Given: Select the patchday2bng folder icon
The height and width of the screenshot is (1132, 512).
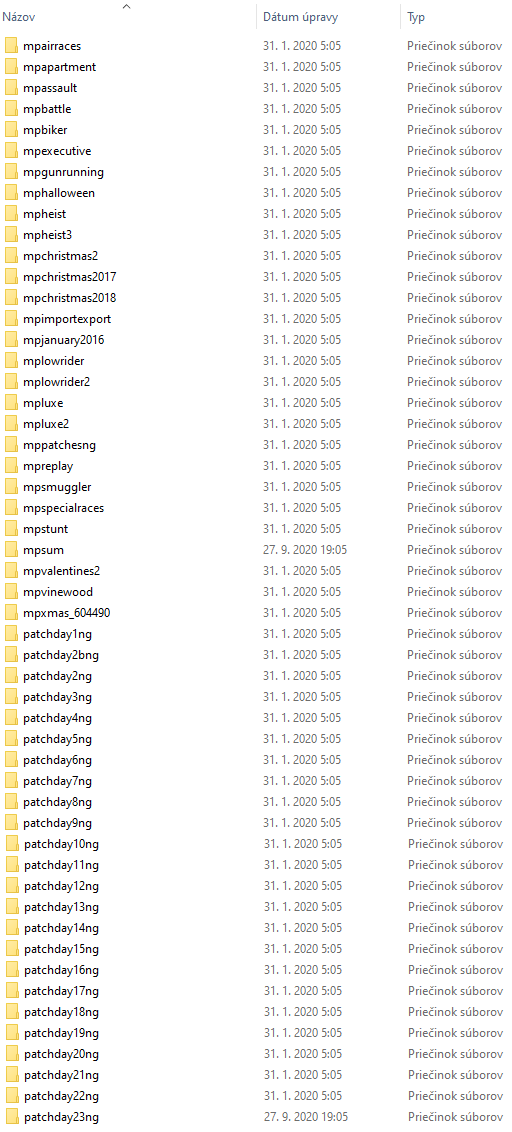Looking at the screenshot, I should pyautogui.click(x=11, y=656).
